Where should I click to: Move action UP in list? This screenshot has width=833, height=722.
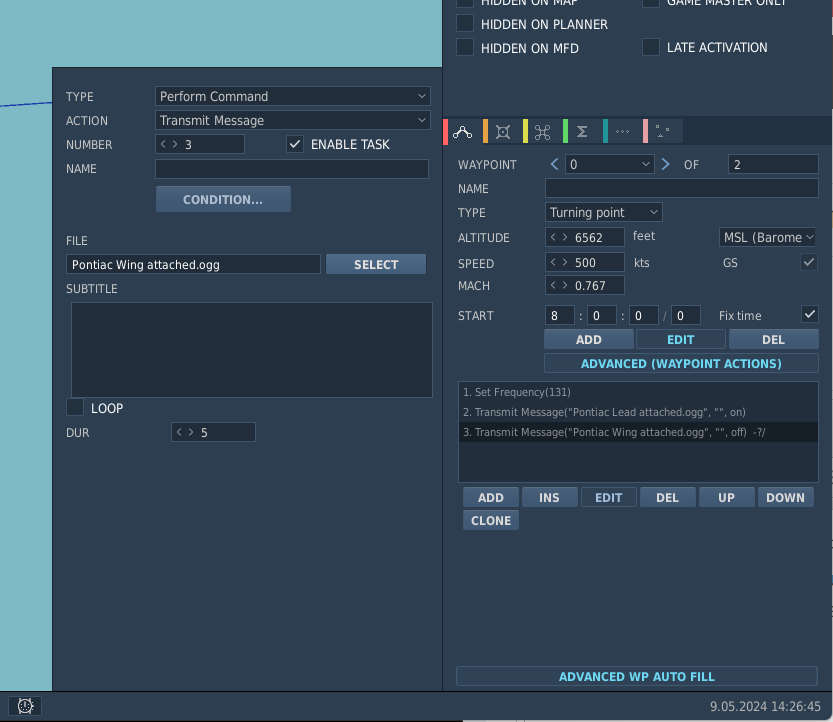[x=726, y=497]
